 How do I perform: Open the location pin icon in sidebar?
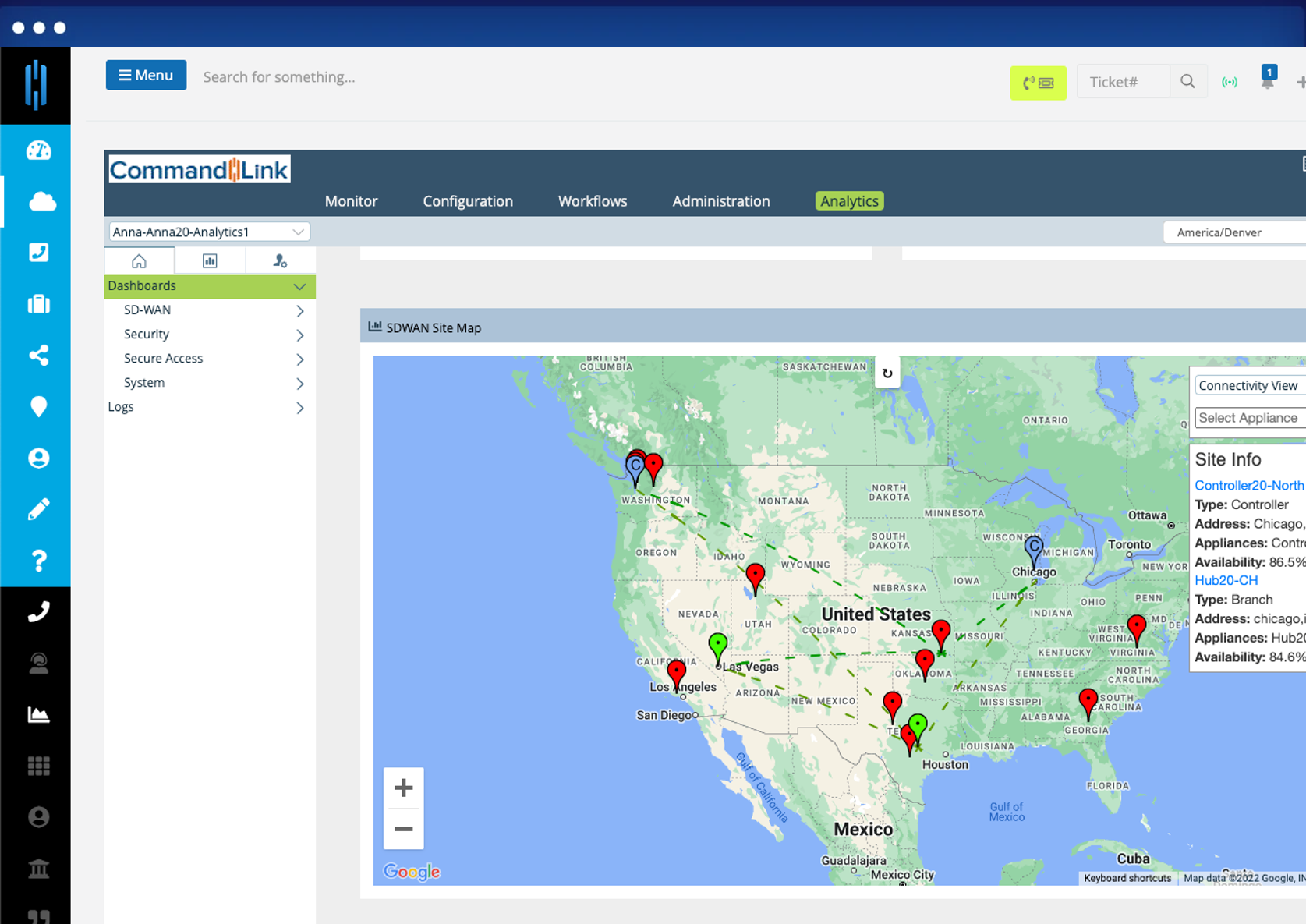pyautogui.click(x=38, y=406)
